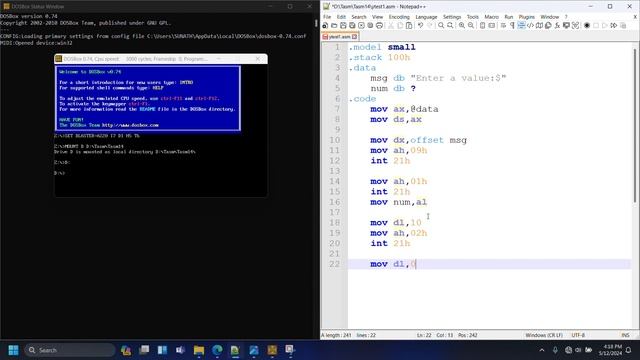
Task: Open the Window menu
Action: pos(549,17)
